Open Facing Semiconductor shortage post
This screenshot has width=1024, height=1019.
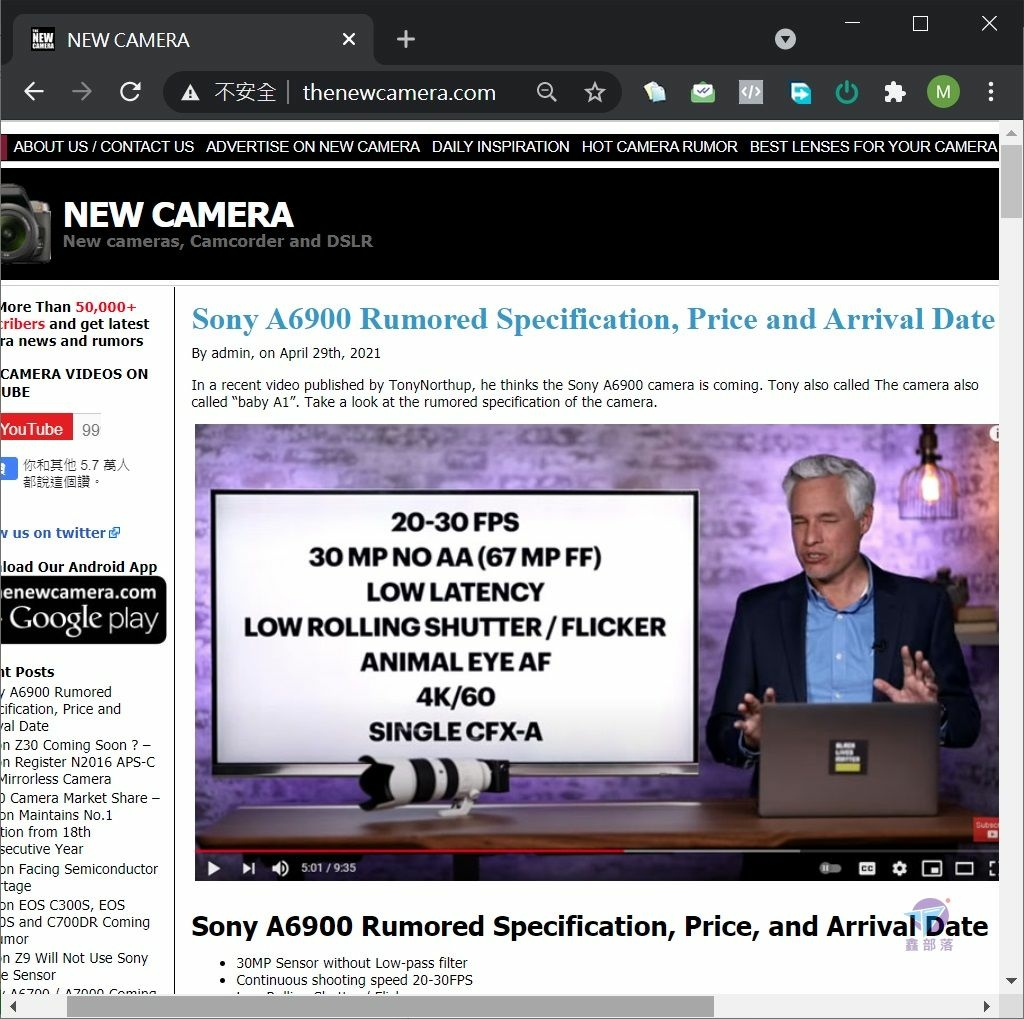click(x=79, y=877)
